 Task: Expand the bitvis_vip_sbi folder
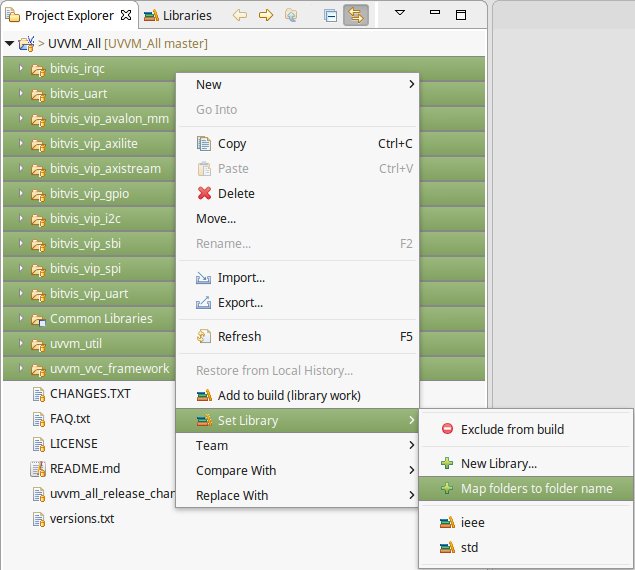[x=21, y=243]
